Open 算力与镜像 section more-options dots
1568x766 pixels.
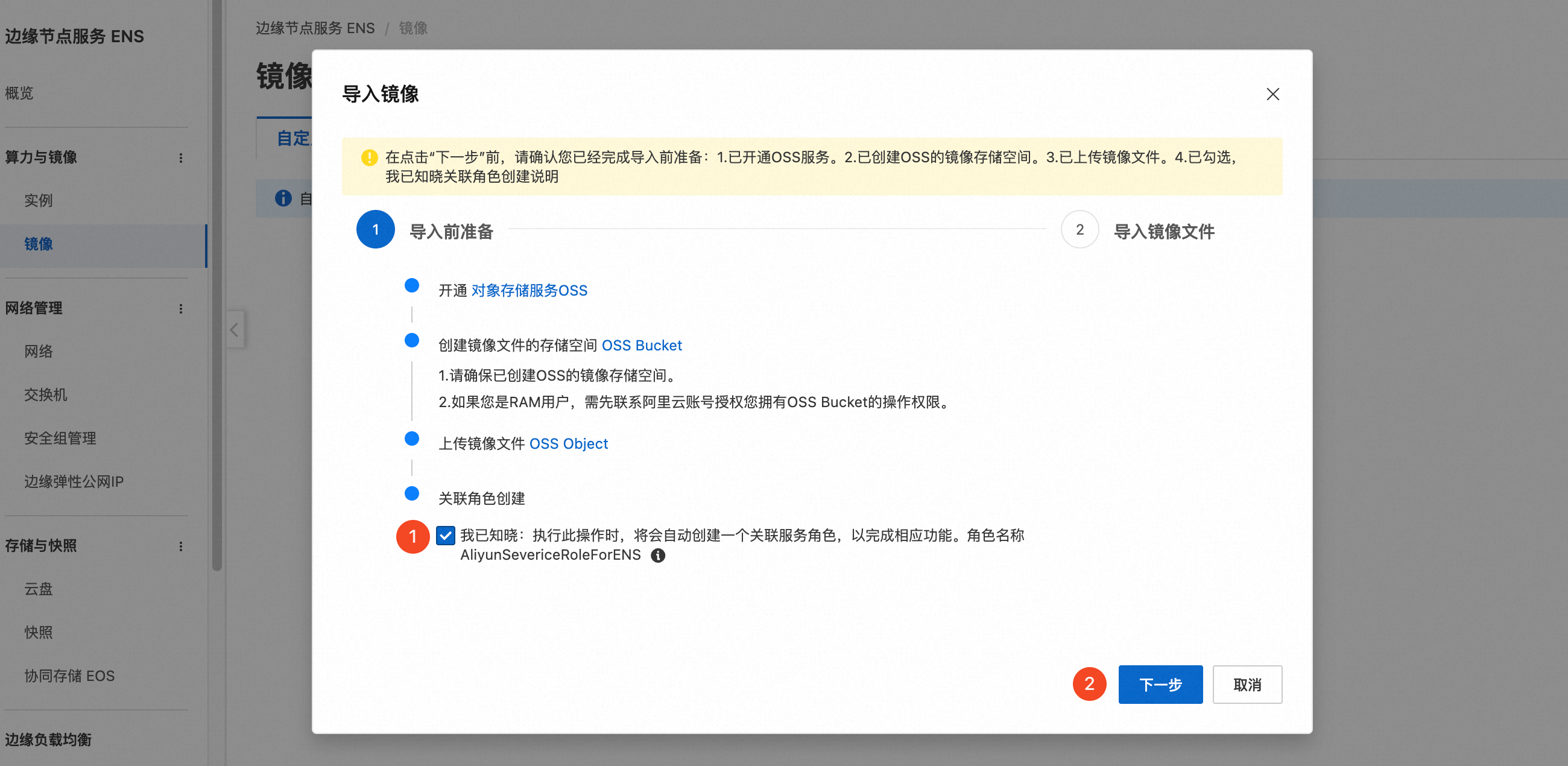181,157
